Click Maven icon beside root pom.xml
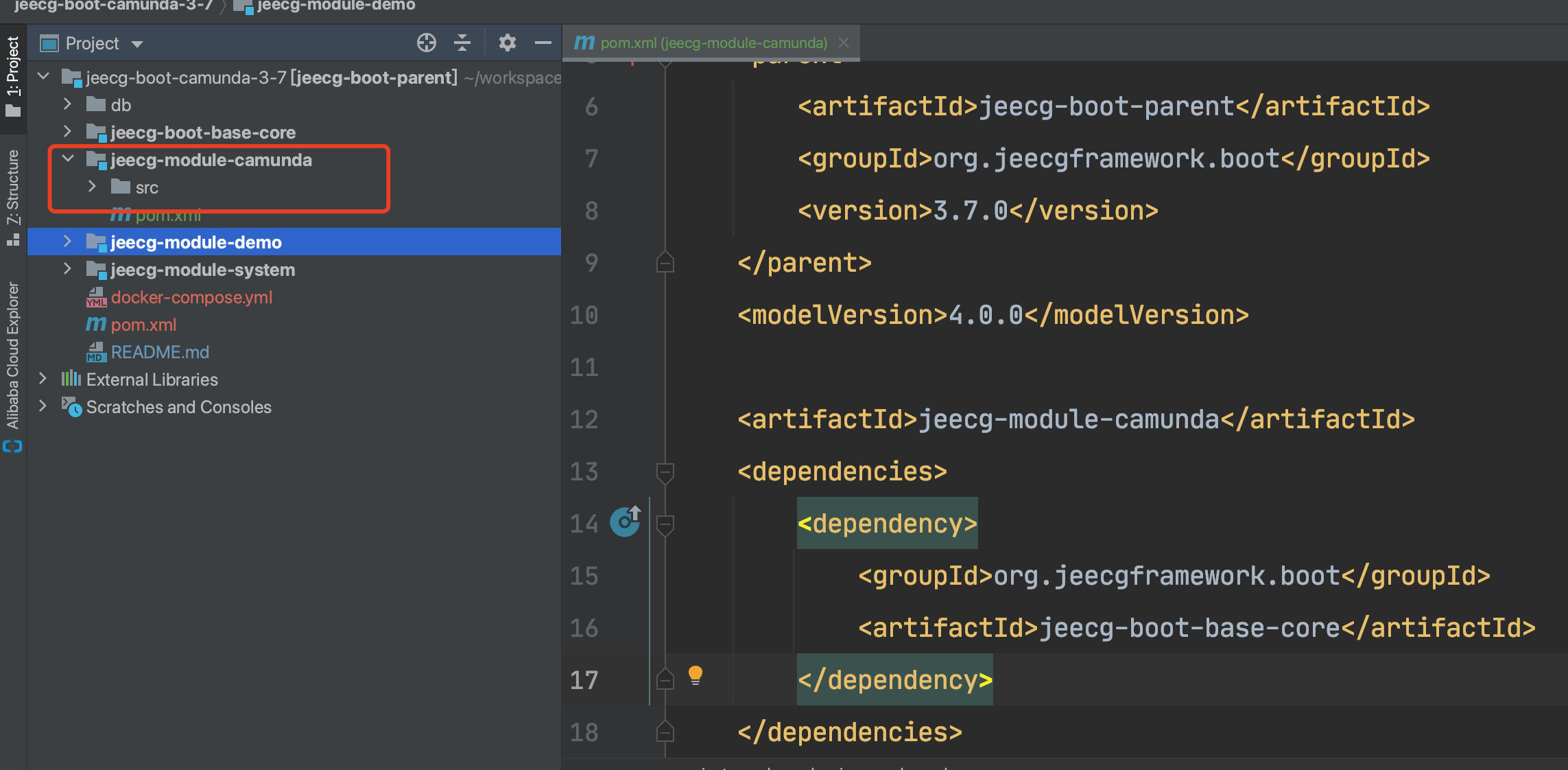1568x770 pixels. coord(96,324)
